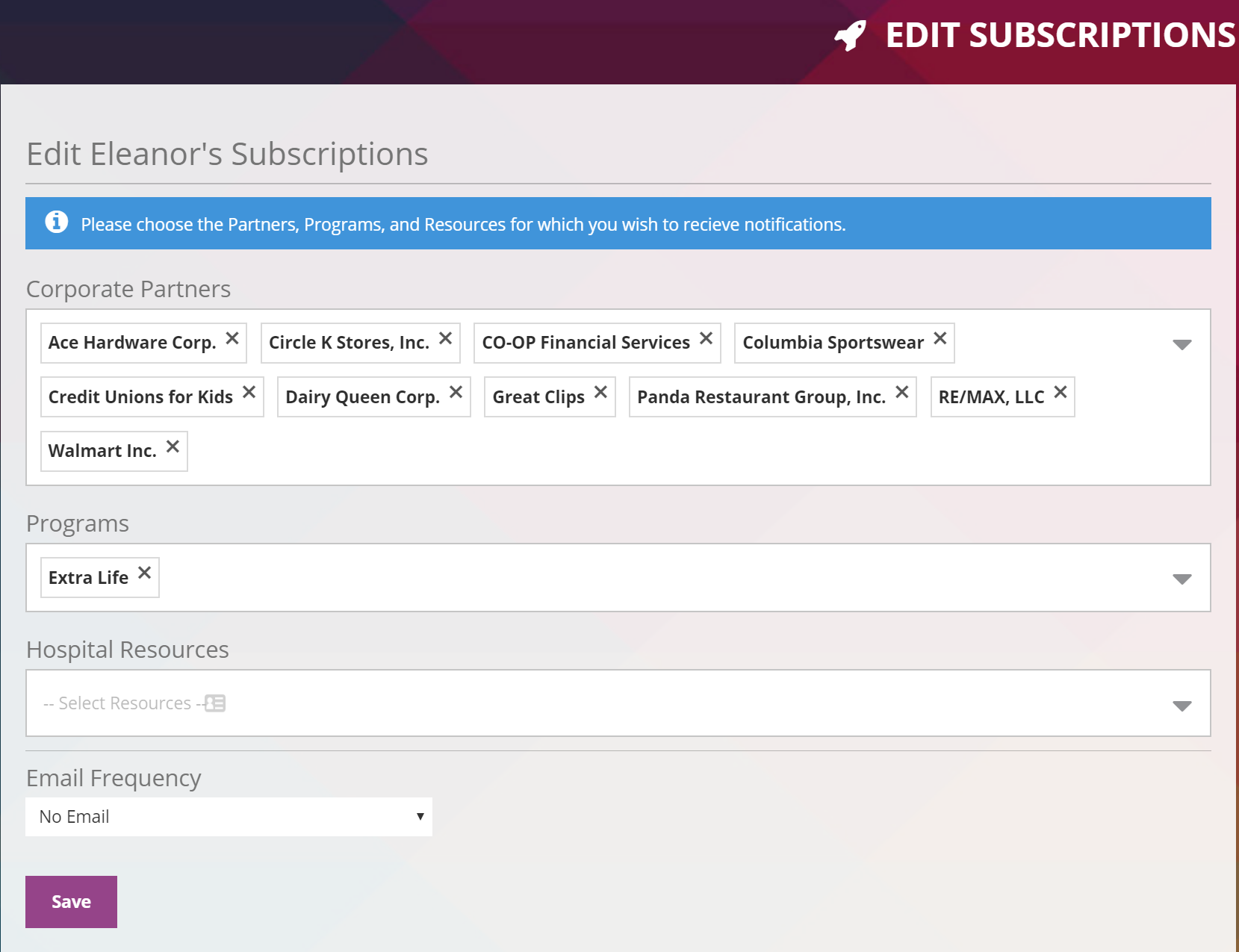
Task: Remove RE/MAX, LLC tag
Action: pos(1060,392)
